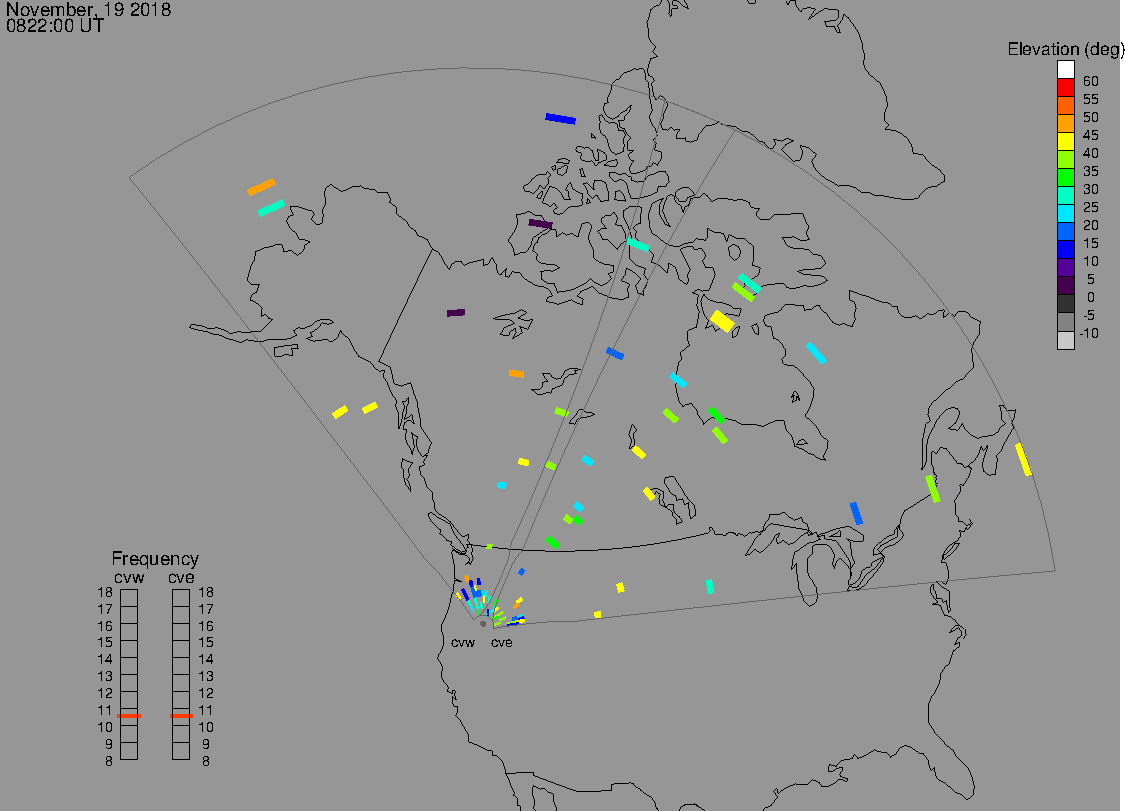The image size is (1125, 811).
Task: Click the '13' label right of cve scale
Action: (206, 676)
